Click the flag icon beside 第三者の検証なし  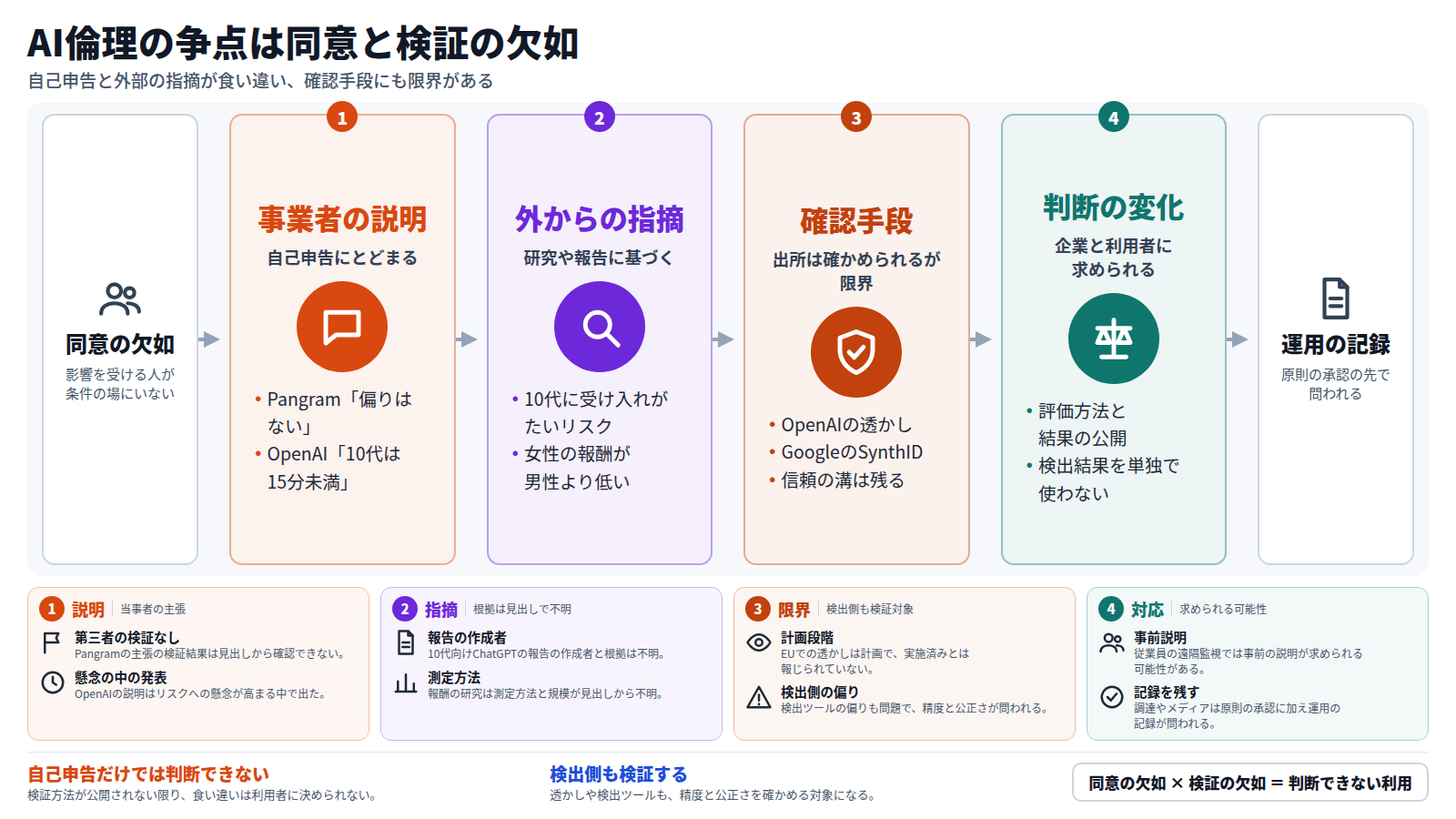pyautogui.click(x=53, y=642)
